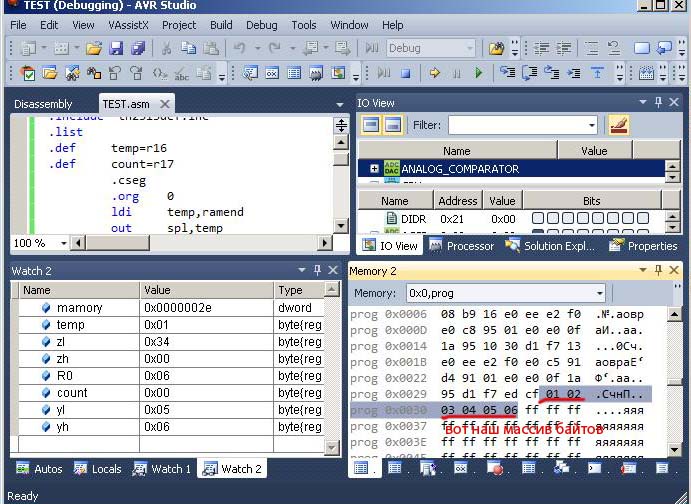This screenshot has width=691, height=504.
Task: Click the Open File folder icon
Action: (94, 48)
